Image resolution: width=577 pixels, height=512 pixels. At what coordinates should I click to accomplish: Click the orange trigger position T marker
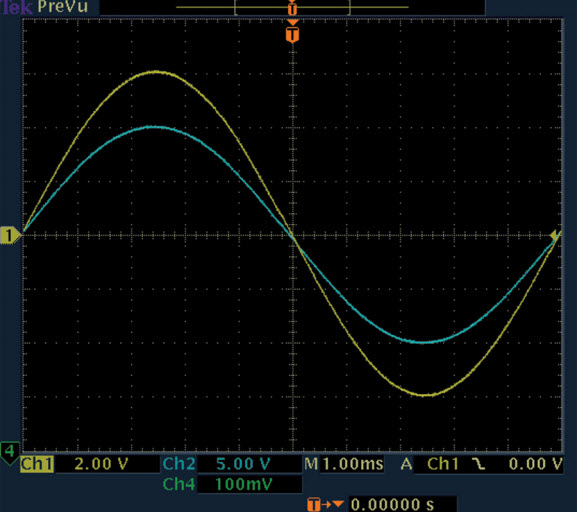tap(292, 34)
